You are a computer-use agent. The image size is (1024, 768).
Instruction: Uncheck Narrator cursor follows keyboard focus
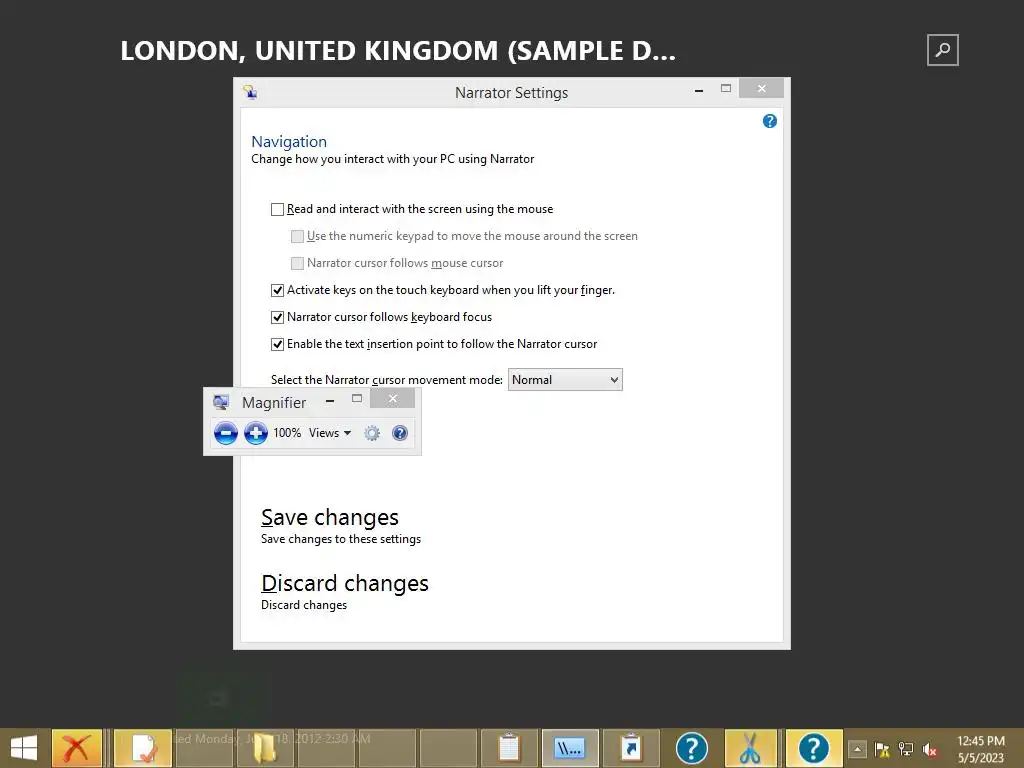click(x=278, y=317)
